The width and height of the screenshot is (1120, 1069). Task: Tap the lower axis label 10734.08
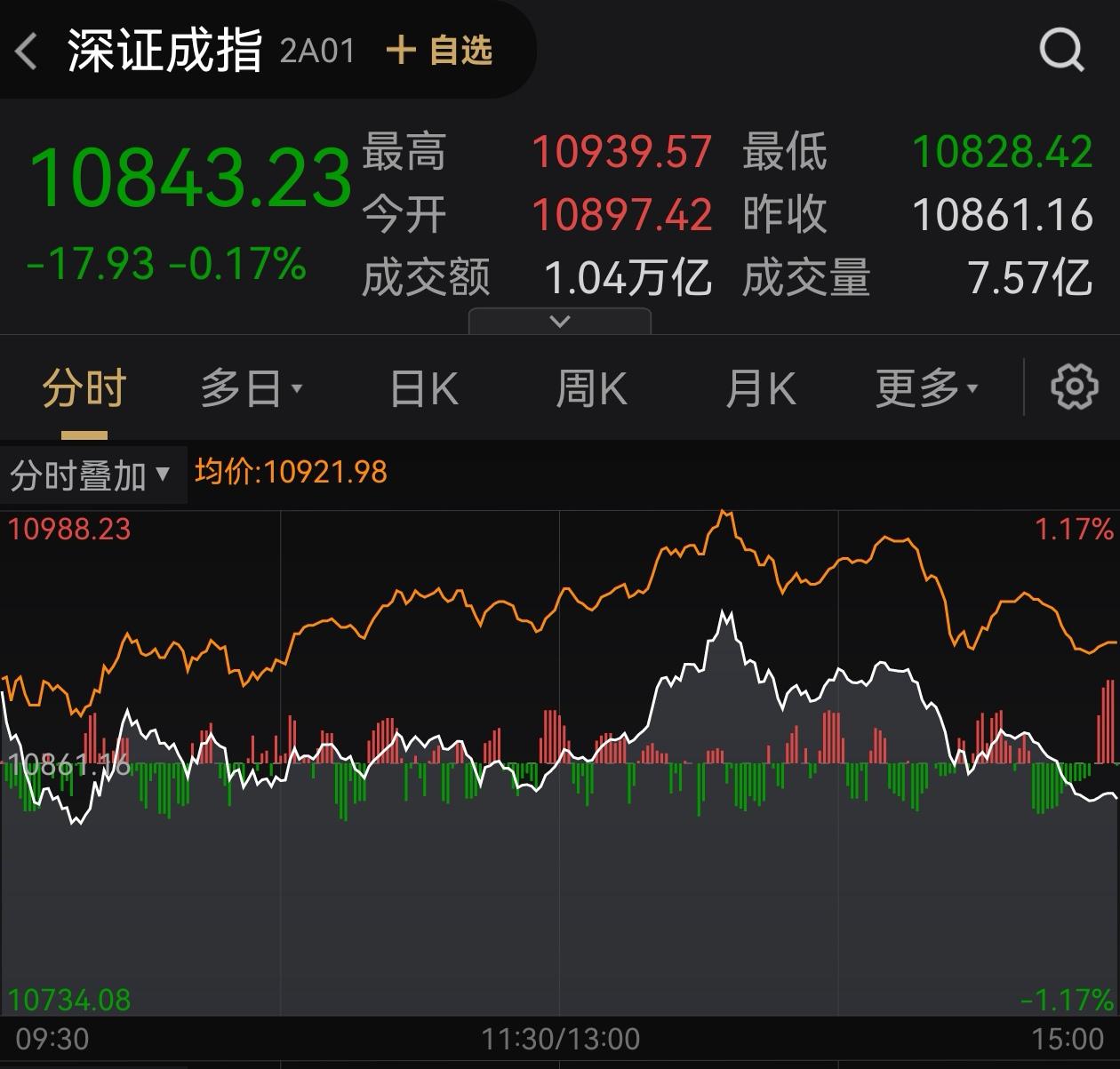click(x=69, y=1000)
